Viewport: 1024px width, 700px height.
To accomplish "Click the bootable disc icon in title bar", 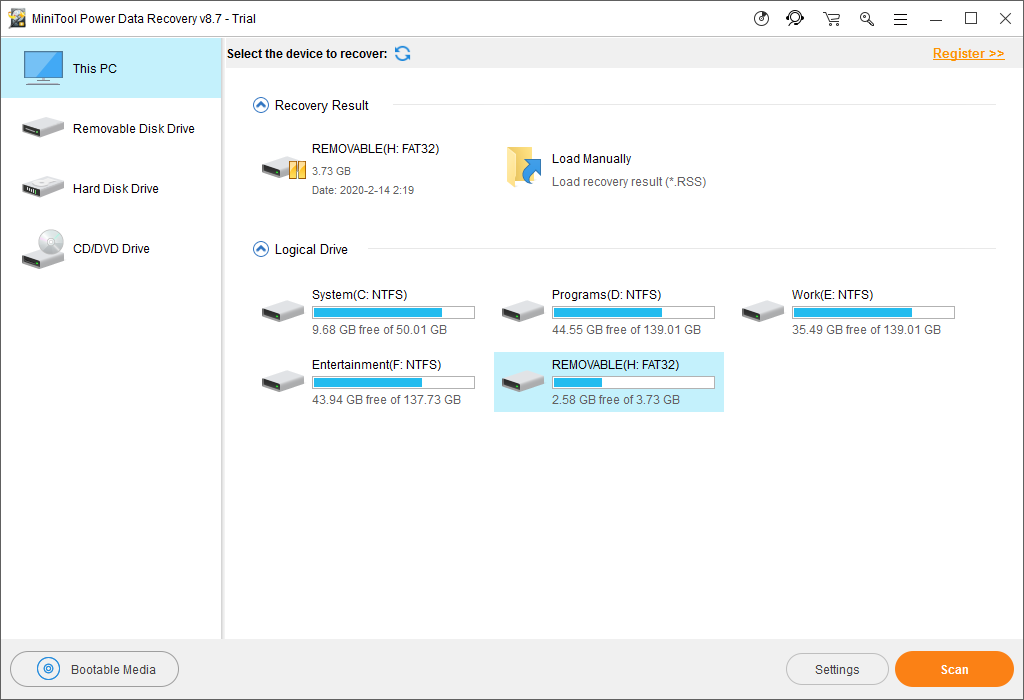I will 761,18.
